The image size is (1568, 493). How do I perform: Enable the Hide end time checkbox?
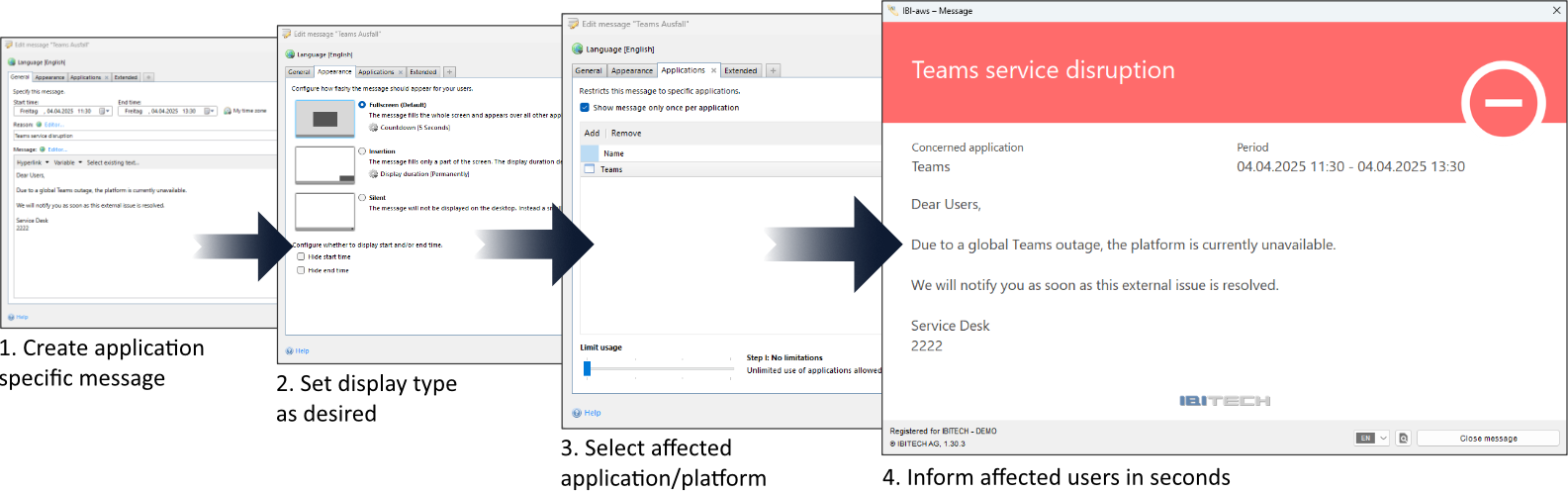(x=301, y=270)
